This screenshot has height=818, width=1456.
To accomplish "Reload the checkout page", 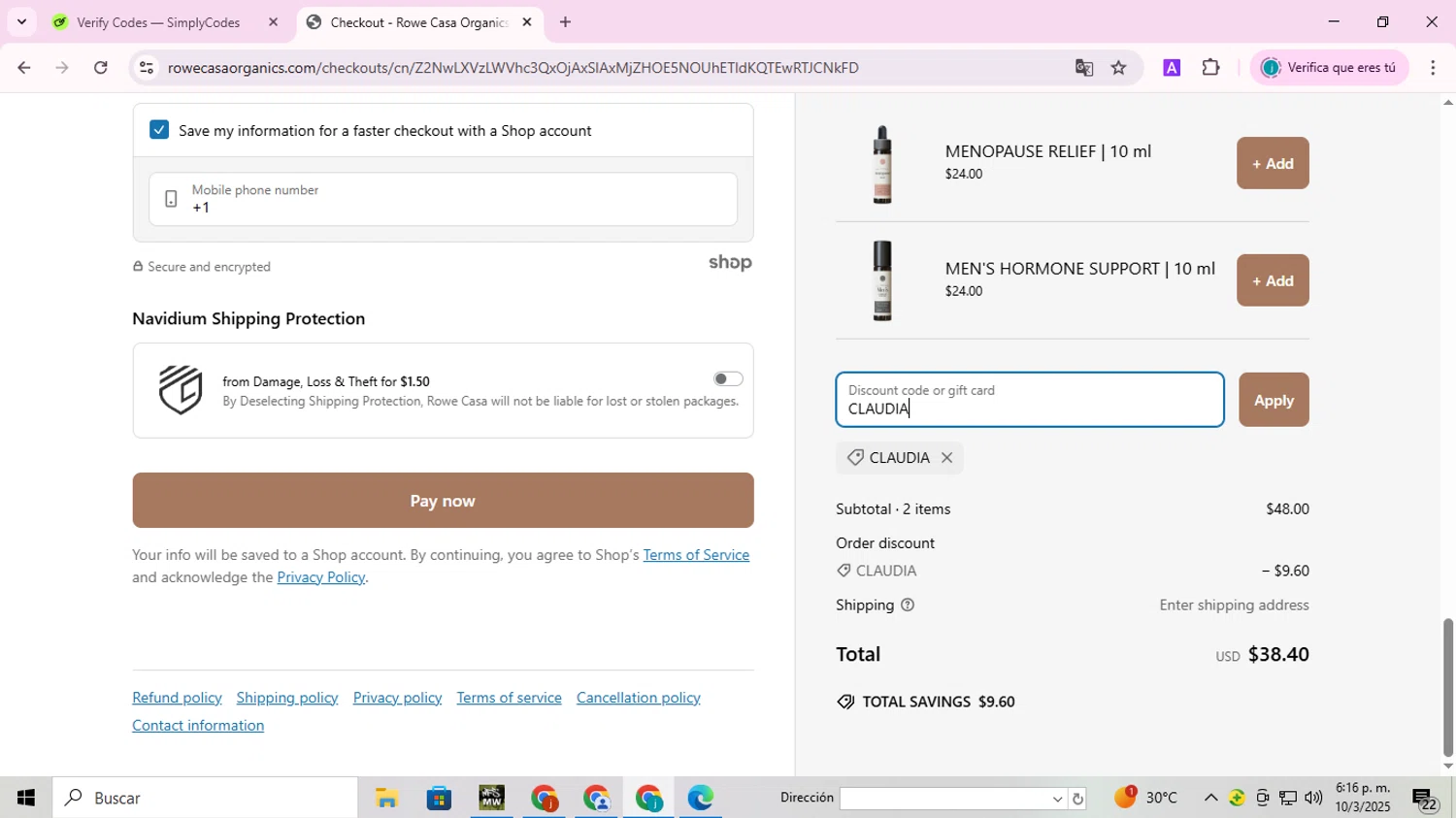I will [101, 67].
